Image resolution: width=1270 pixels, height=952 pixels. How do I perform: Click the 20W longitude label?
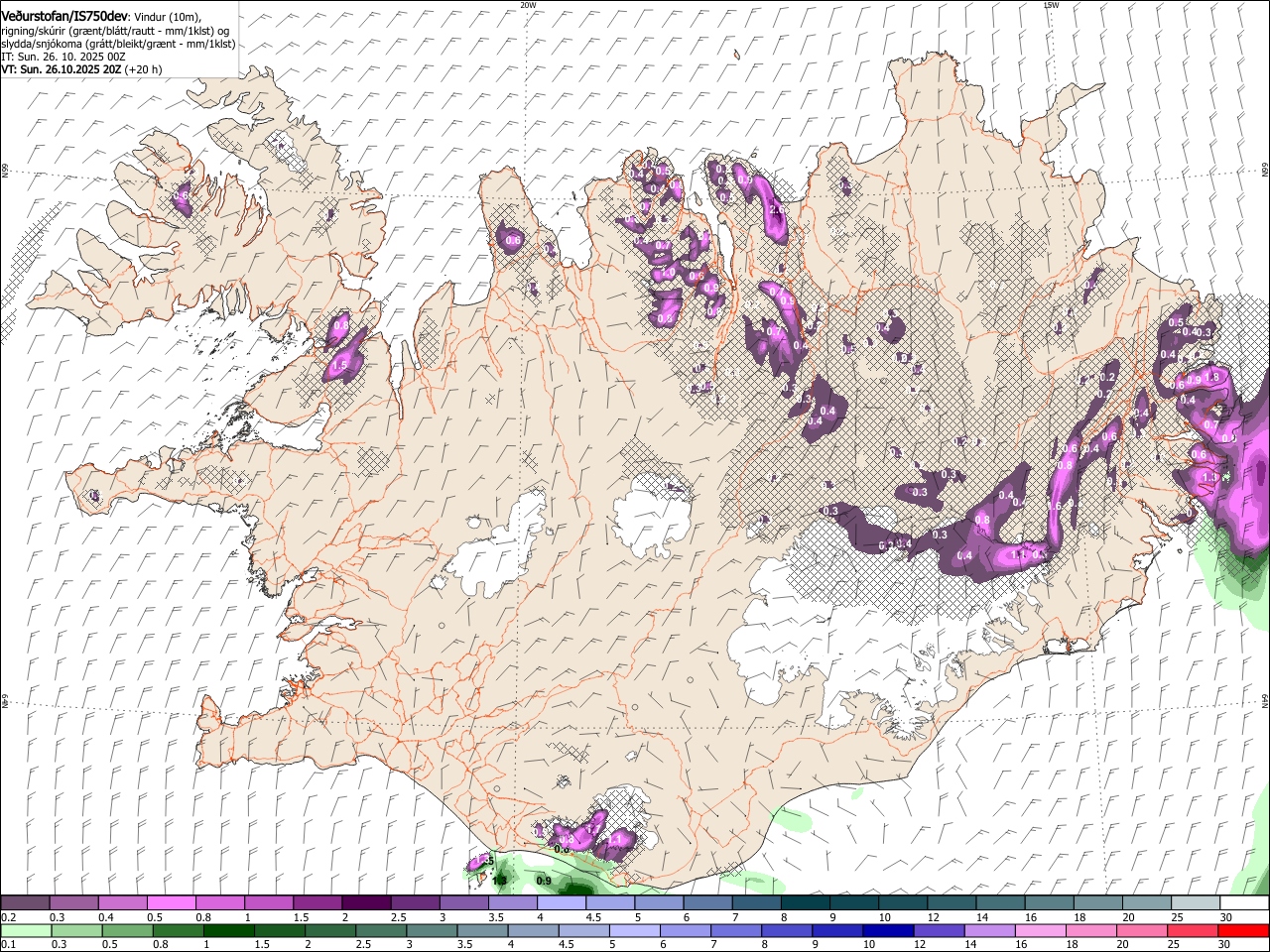point(528,4)
